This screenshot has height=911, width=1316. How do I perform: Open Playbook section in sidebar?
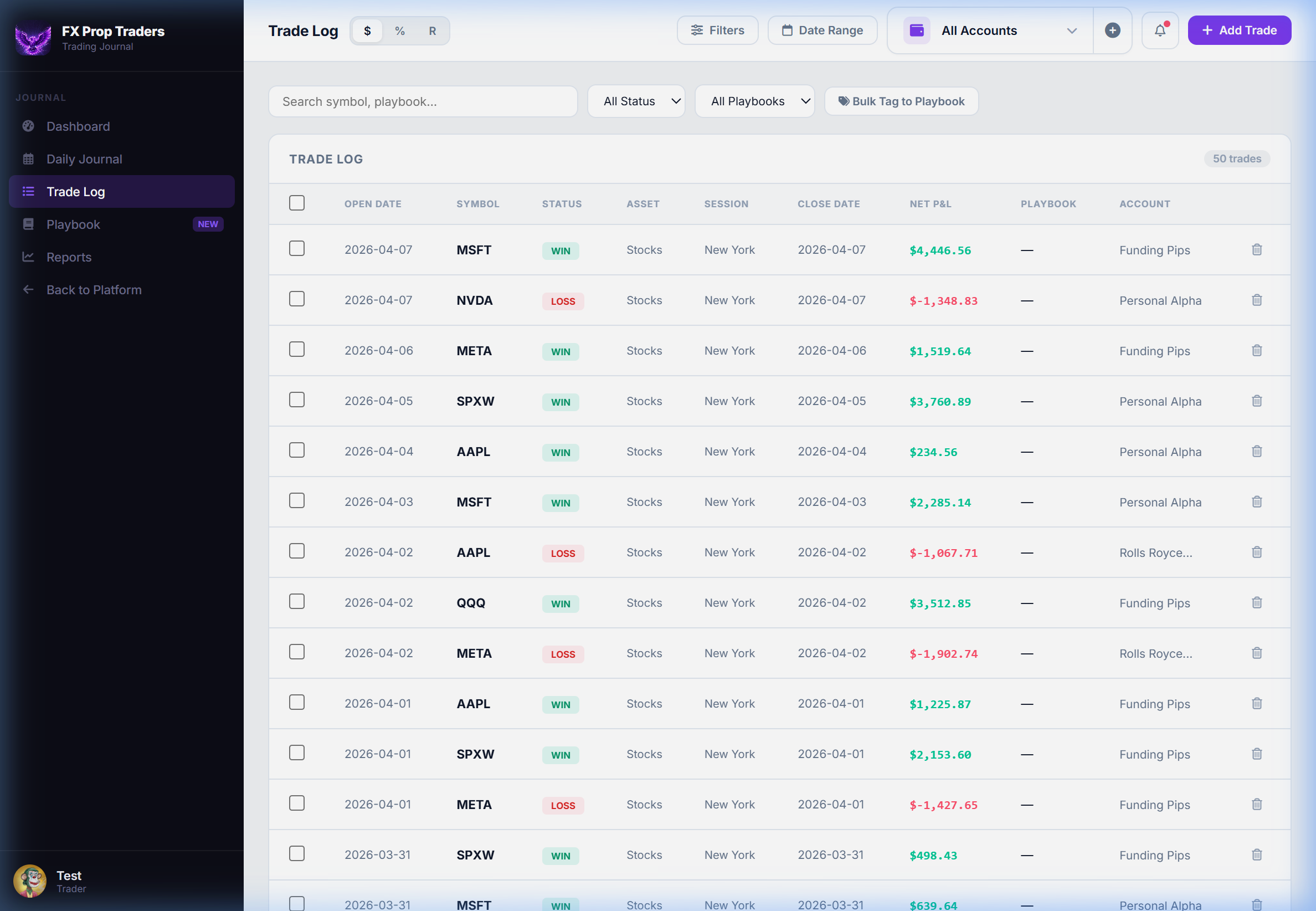(121, 224)
